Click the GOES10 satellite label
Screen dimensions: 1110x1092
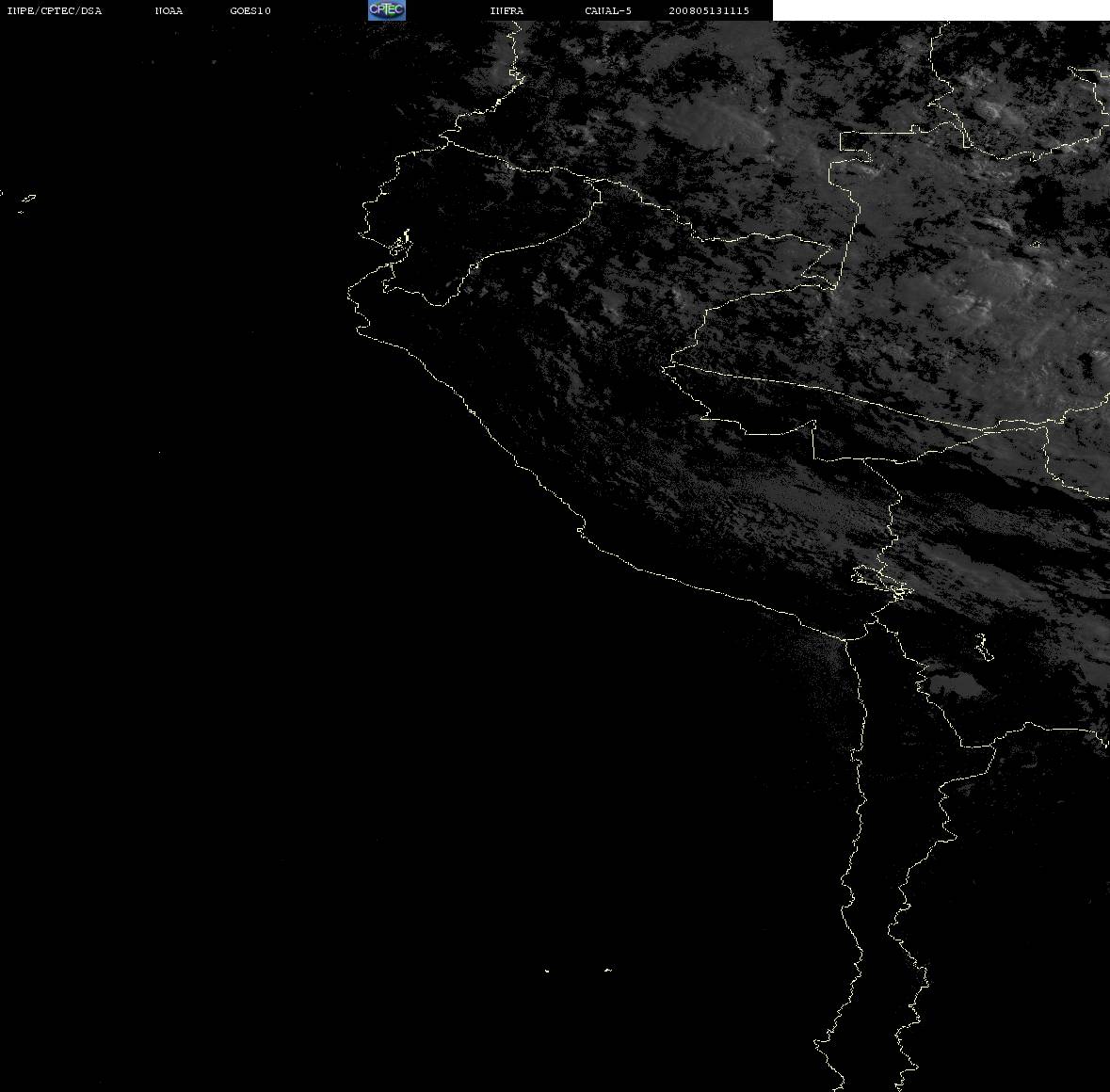point(250,10)
